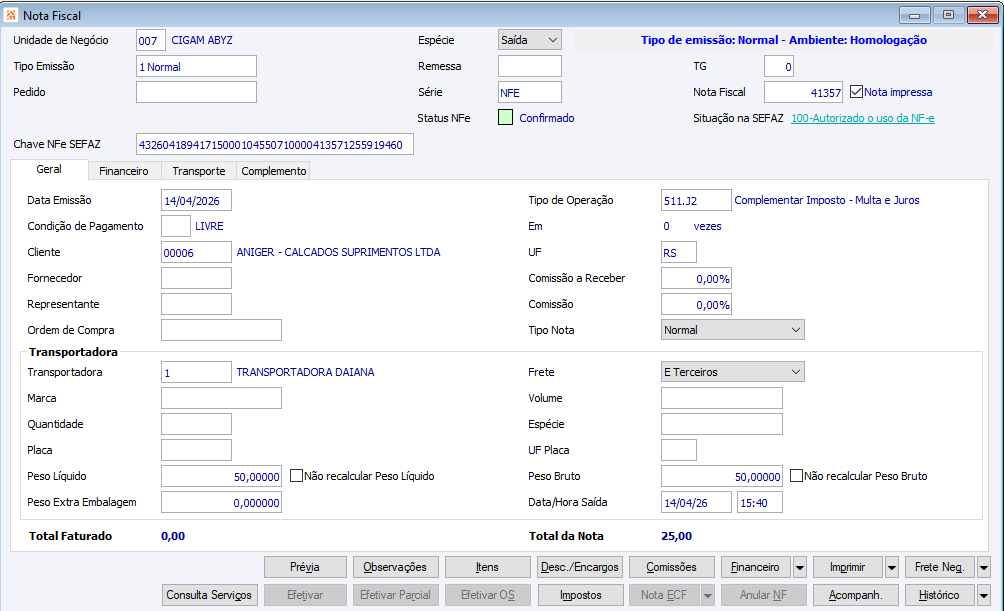This screenshot has width=1004, height=611.
Task: Click the Tipo de Operação field
Action: 696,200
